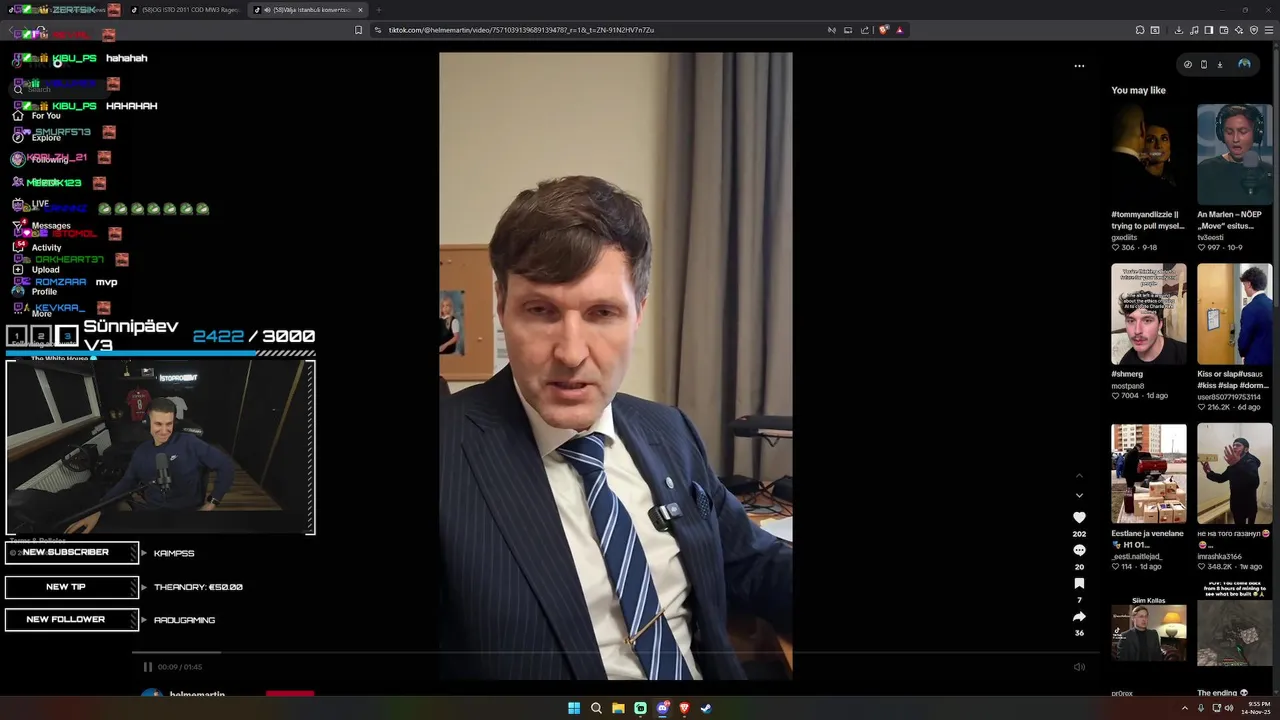The image size is (1280, 720).
Task: Open Brave Shields lion icon
Action: click(x=884, y=30)
